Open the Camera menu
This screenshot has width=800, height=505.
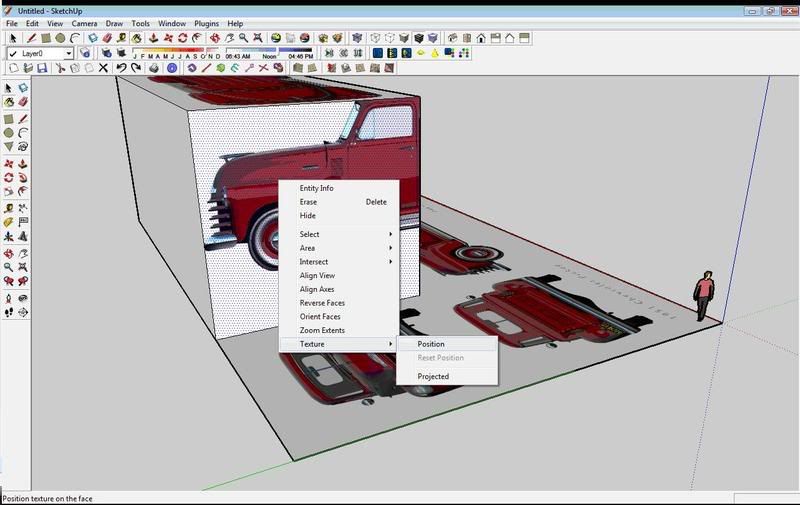(x=85, y=23)
